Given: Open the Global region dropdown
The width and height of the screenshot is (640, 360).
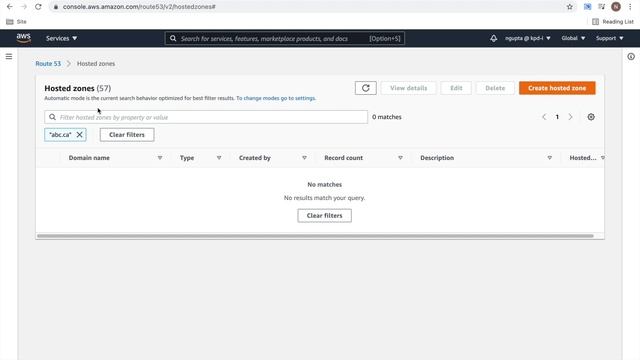Looking at the screenshot, I should coord(573,38).
